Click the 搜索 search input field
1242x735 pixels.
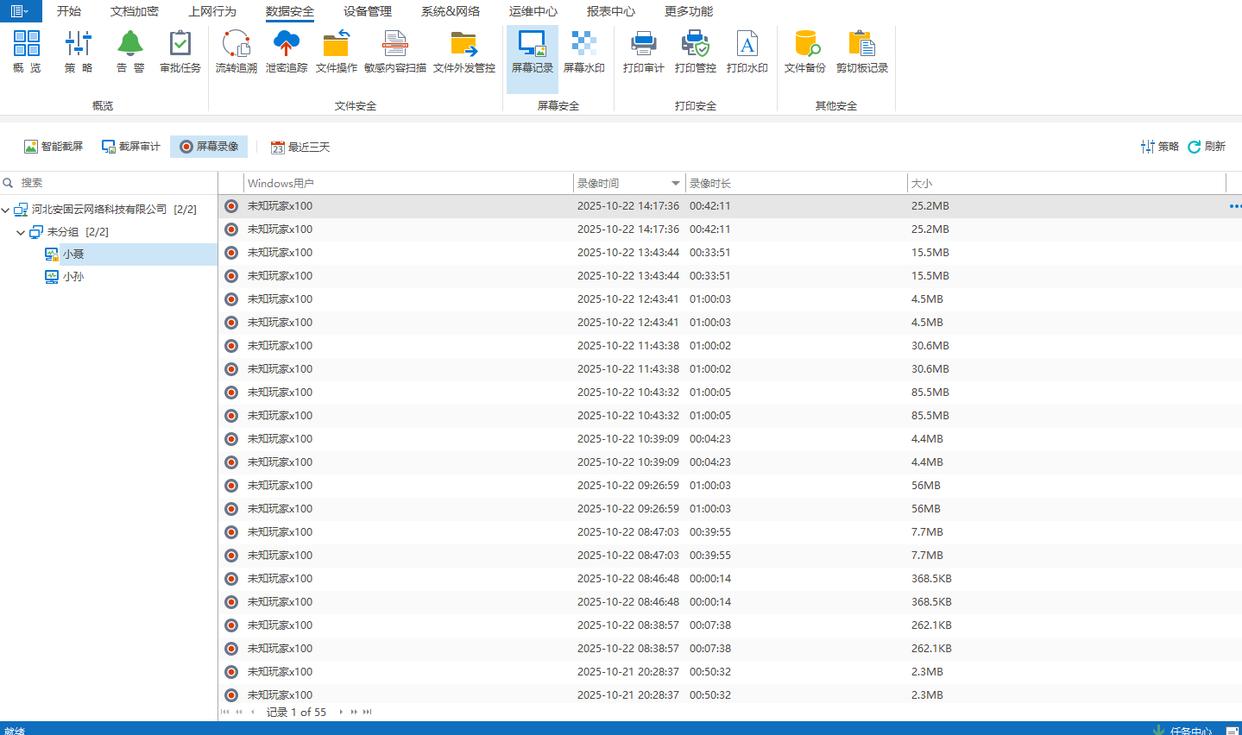pyautogui.click(x=110, y=183)
